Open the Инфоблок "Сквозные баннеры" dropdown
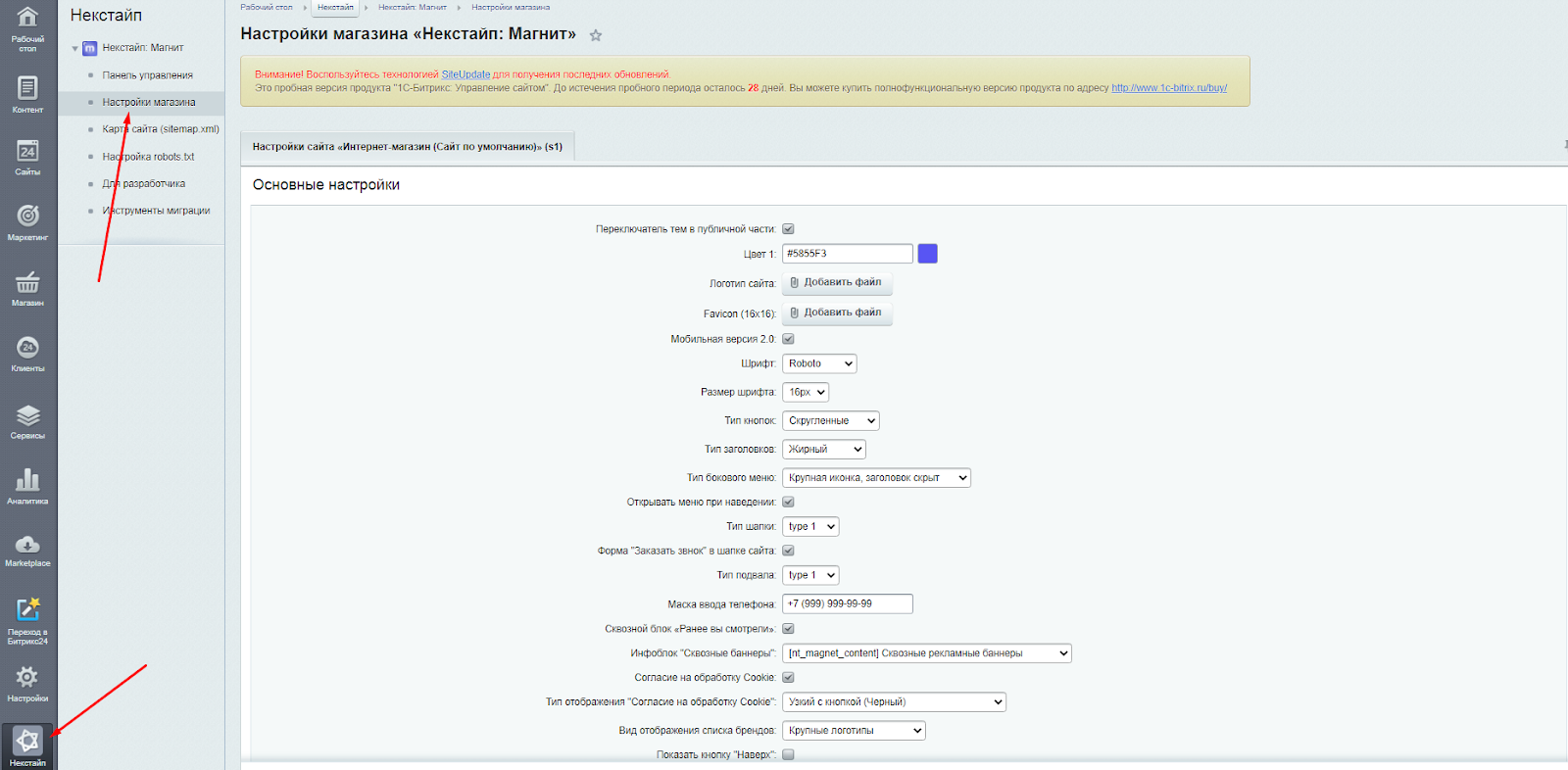Image resolution: width=1568 pixels, height=770 pixels. 927,653
